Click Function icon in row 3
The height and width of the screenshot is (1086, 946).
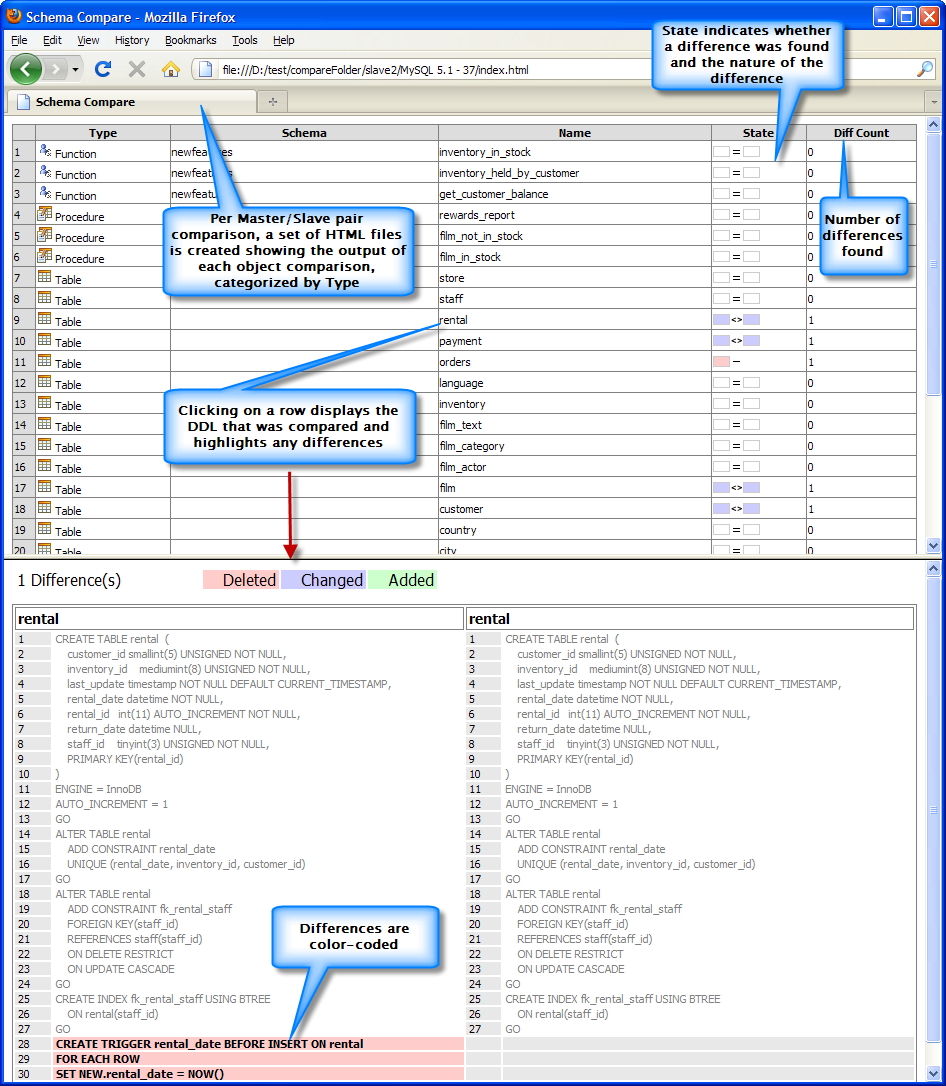pos(45,192)
